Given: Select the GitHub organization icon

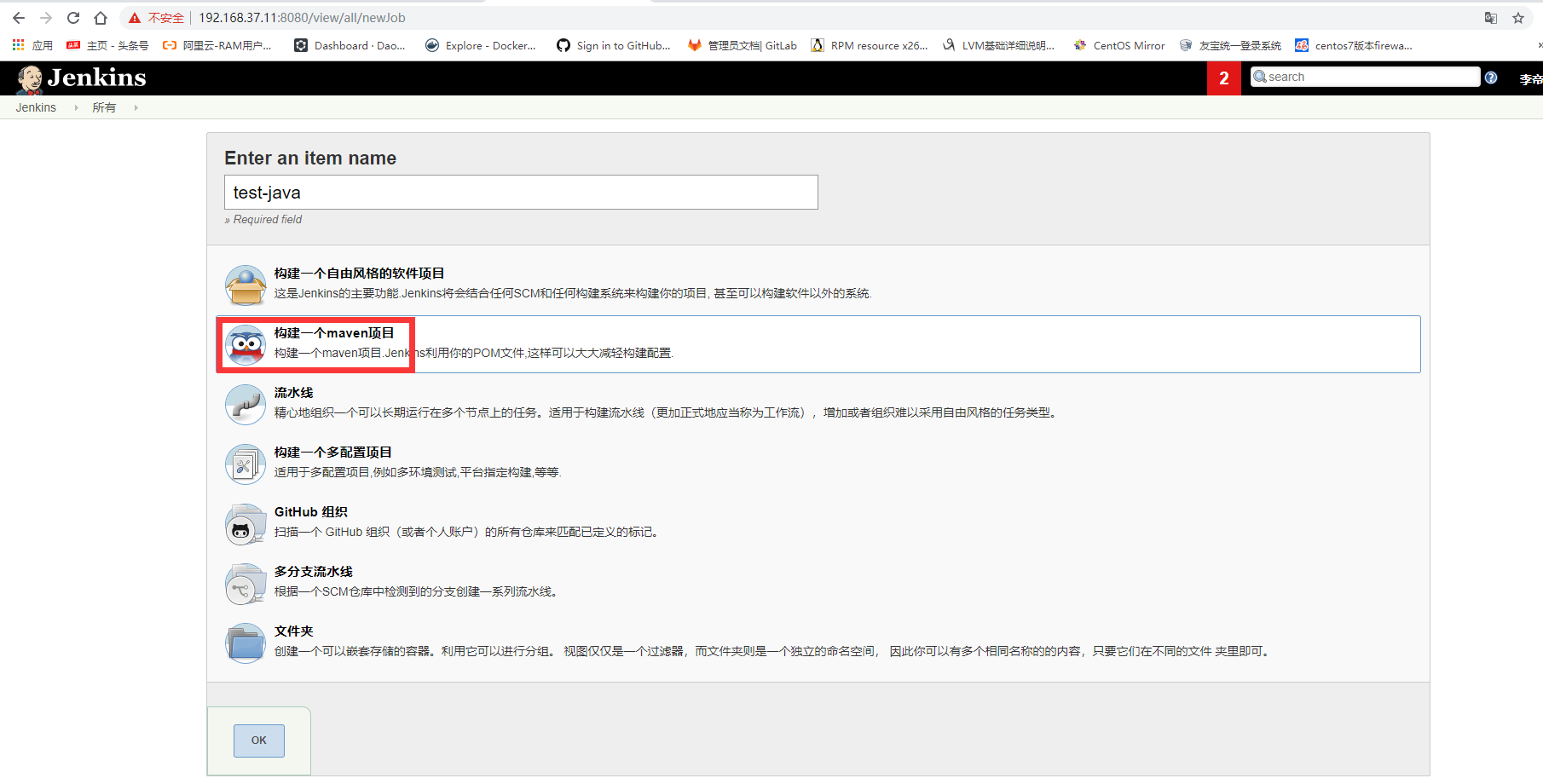Looking at the screenshot, I should 246,523.
